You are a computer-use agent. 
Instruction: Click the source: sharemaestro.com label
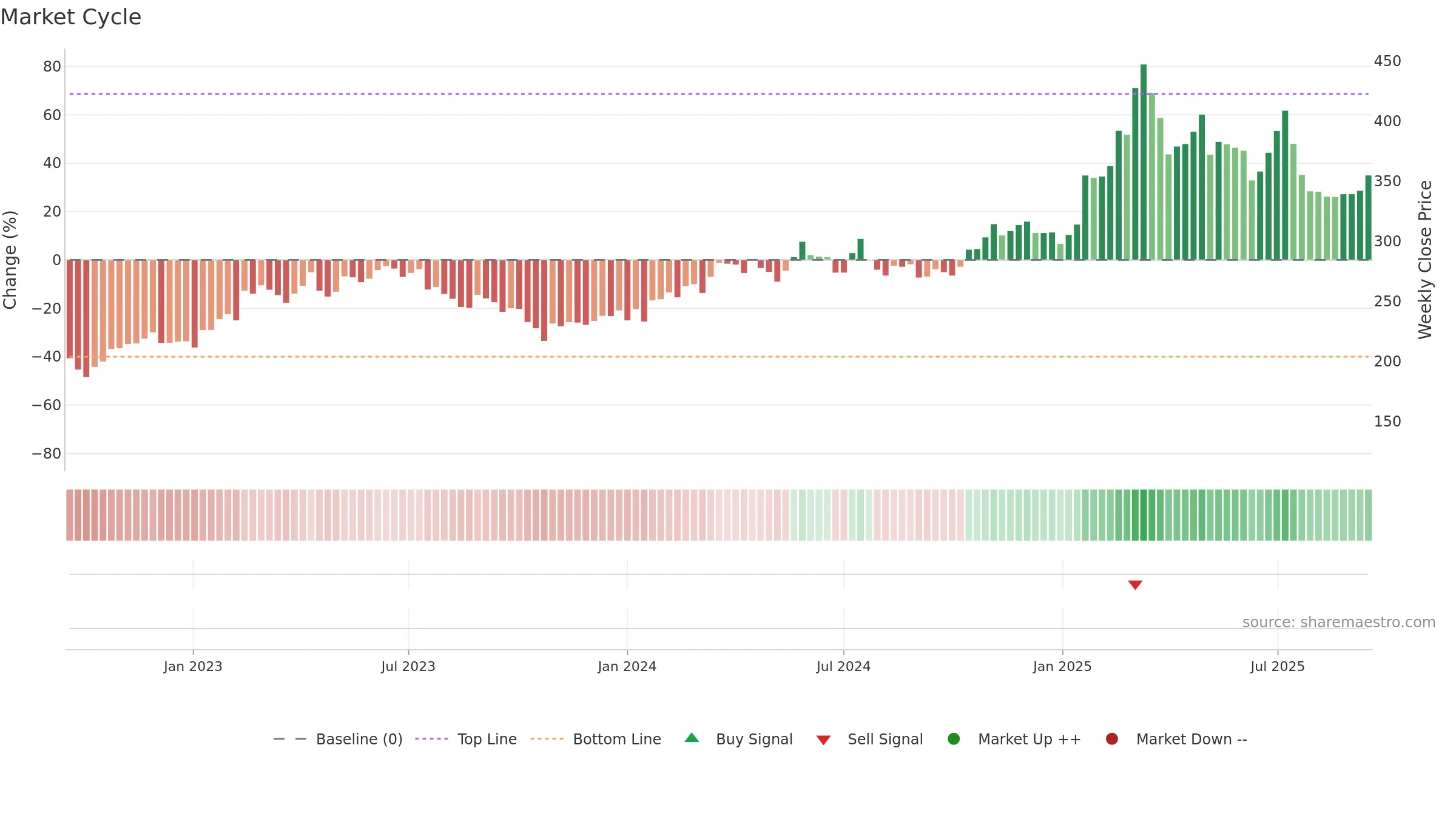tap(1339, 622)
